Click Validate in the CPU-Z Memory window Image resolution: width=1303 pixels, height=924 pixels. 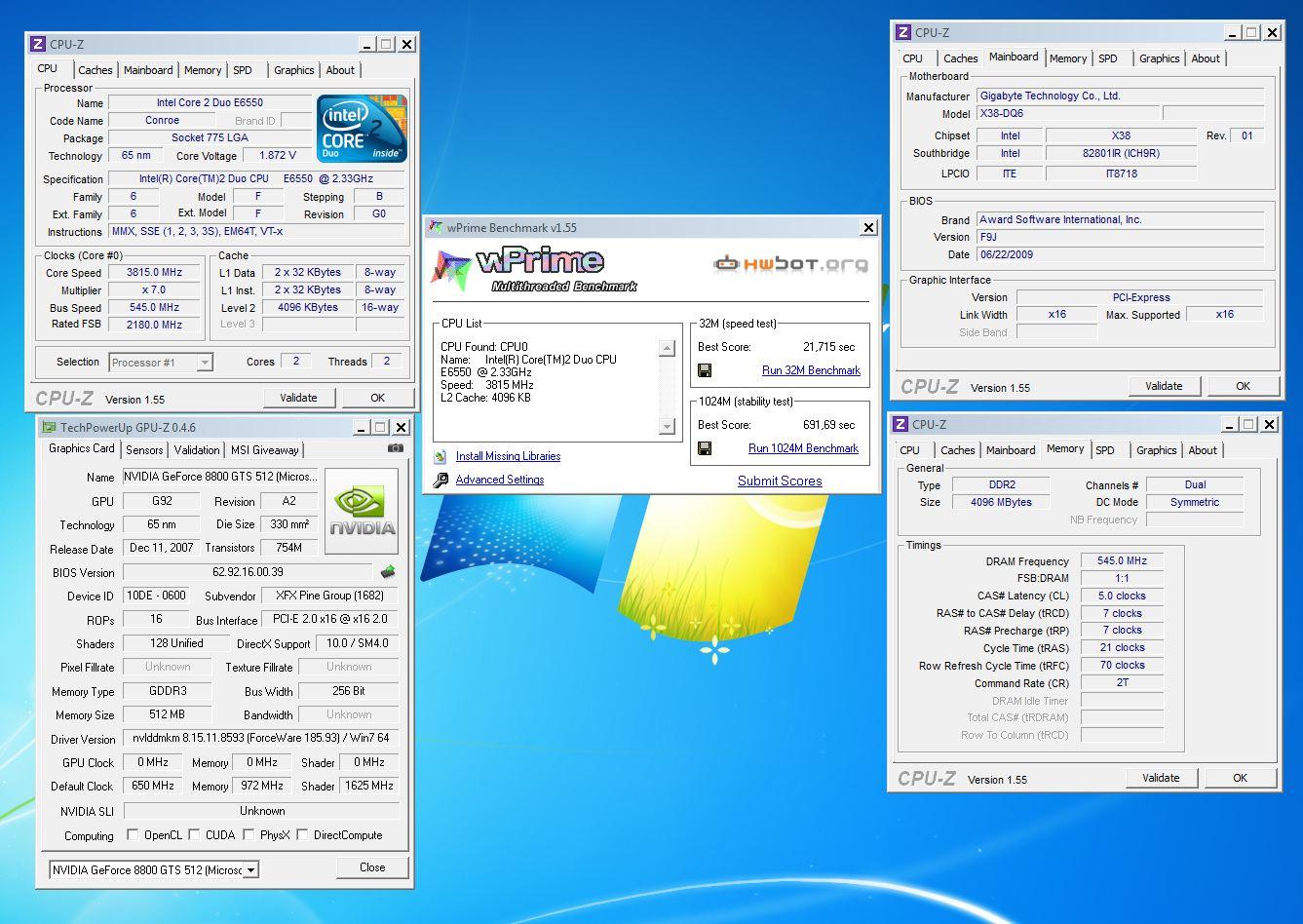[x=1161, y=778]
